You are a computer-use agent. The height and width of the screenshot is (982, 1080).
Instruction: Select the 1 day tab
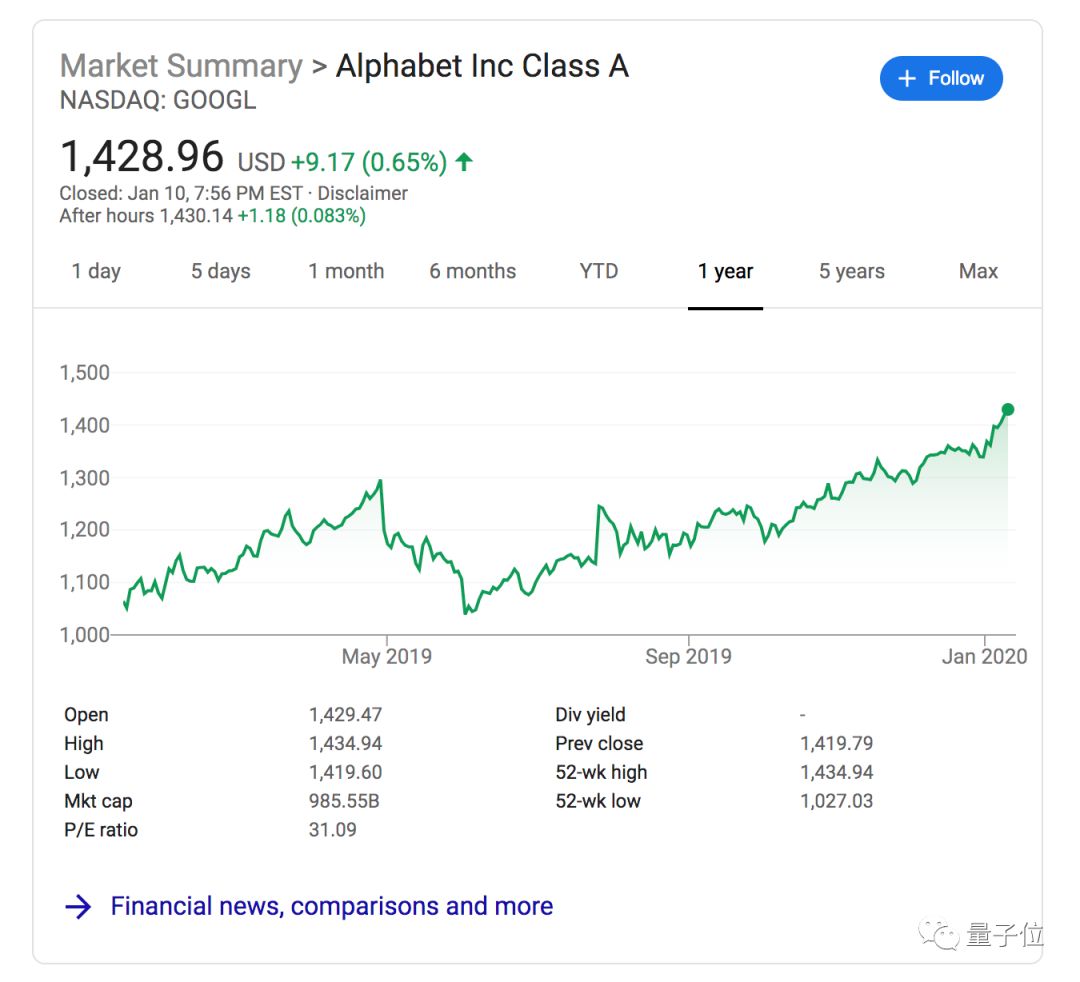click(96, 271)
